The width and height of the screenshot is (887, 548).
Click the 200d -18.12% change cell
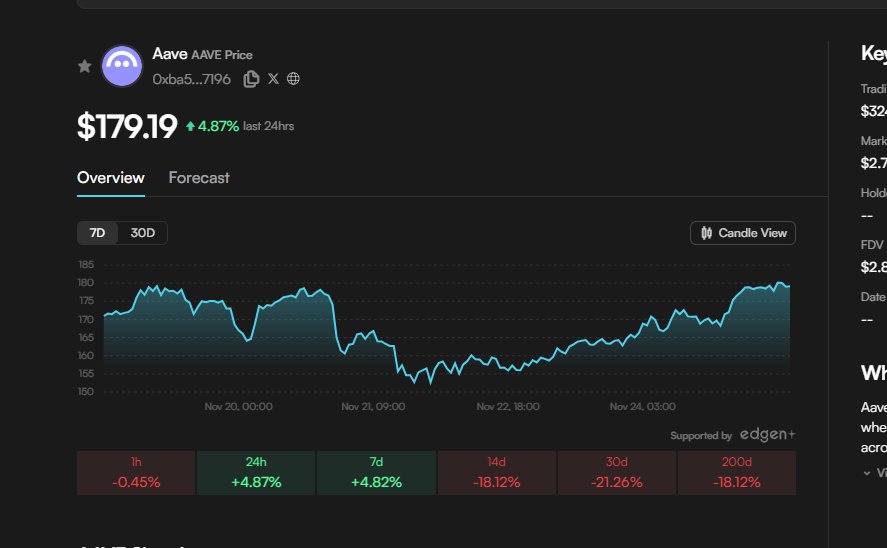(736, 472)
